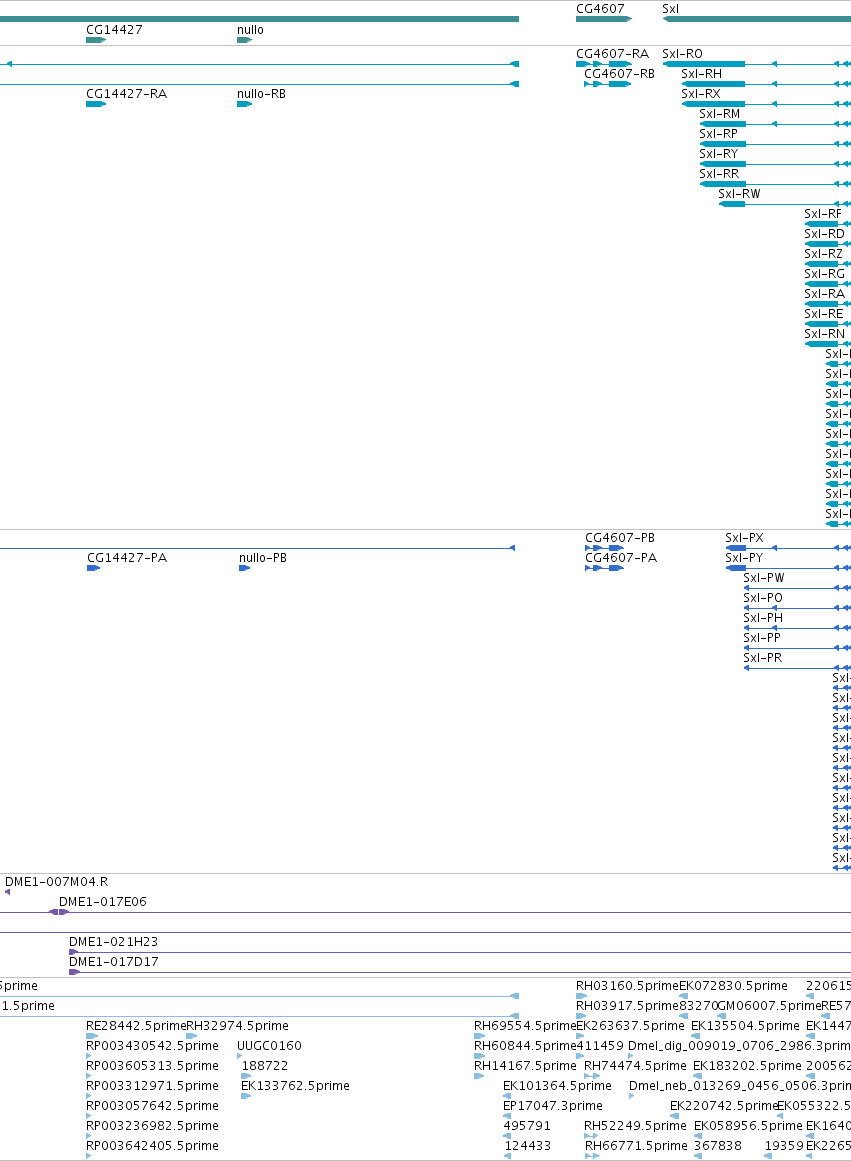Click the 367838 EST label

[x=718, y=1146]
